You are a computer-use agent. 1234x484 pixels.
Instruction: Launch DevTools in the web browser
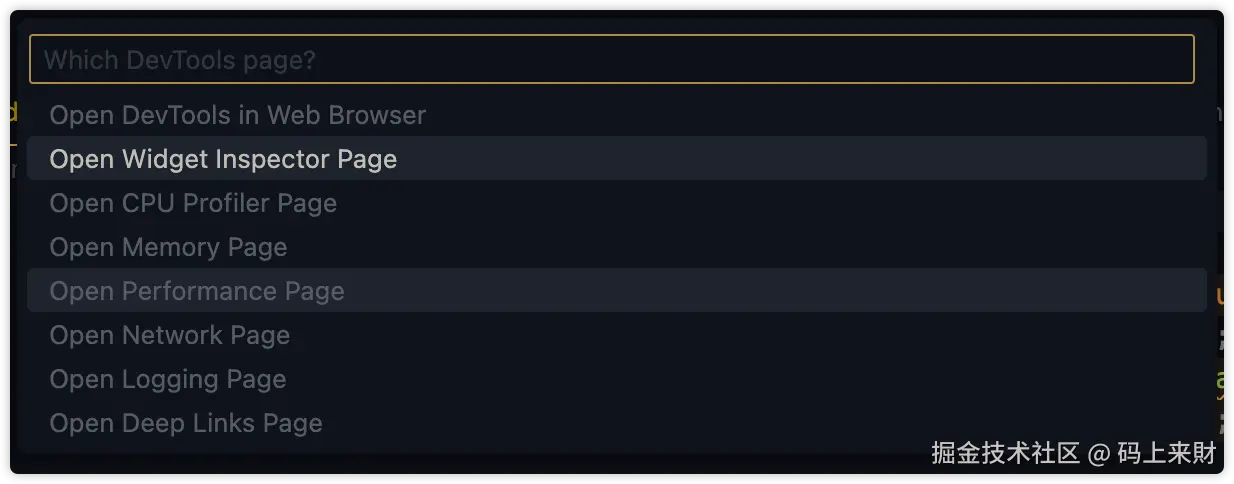point(237,115)
